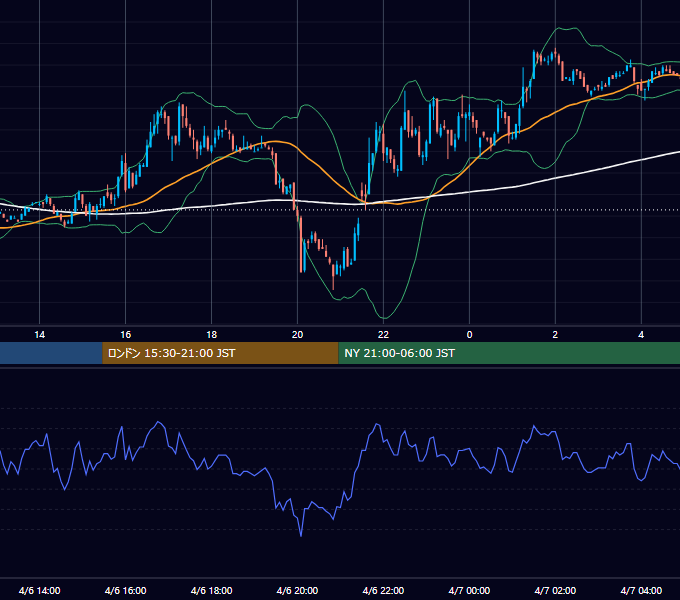Click the price chart's time label 14
This screenshot has height=600, width=680.
(x=39, y=335)
